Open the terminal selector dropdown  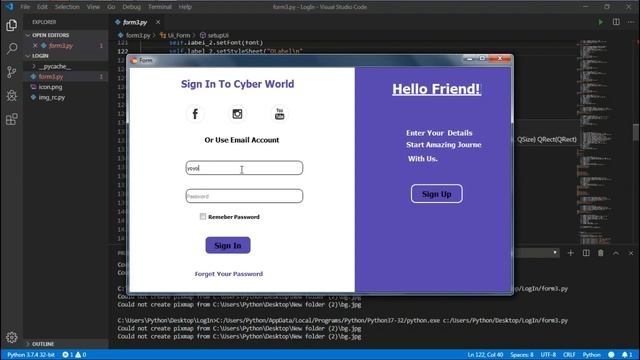pyautogui.click(x=537, y=253)
